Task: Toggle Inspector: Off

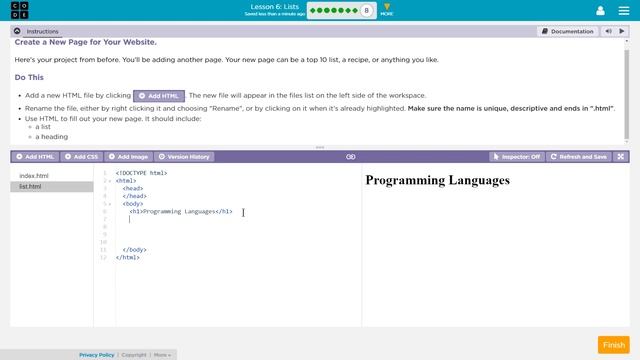Action: coord(517,157)
